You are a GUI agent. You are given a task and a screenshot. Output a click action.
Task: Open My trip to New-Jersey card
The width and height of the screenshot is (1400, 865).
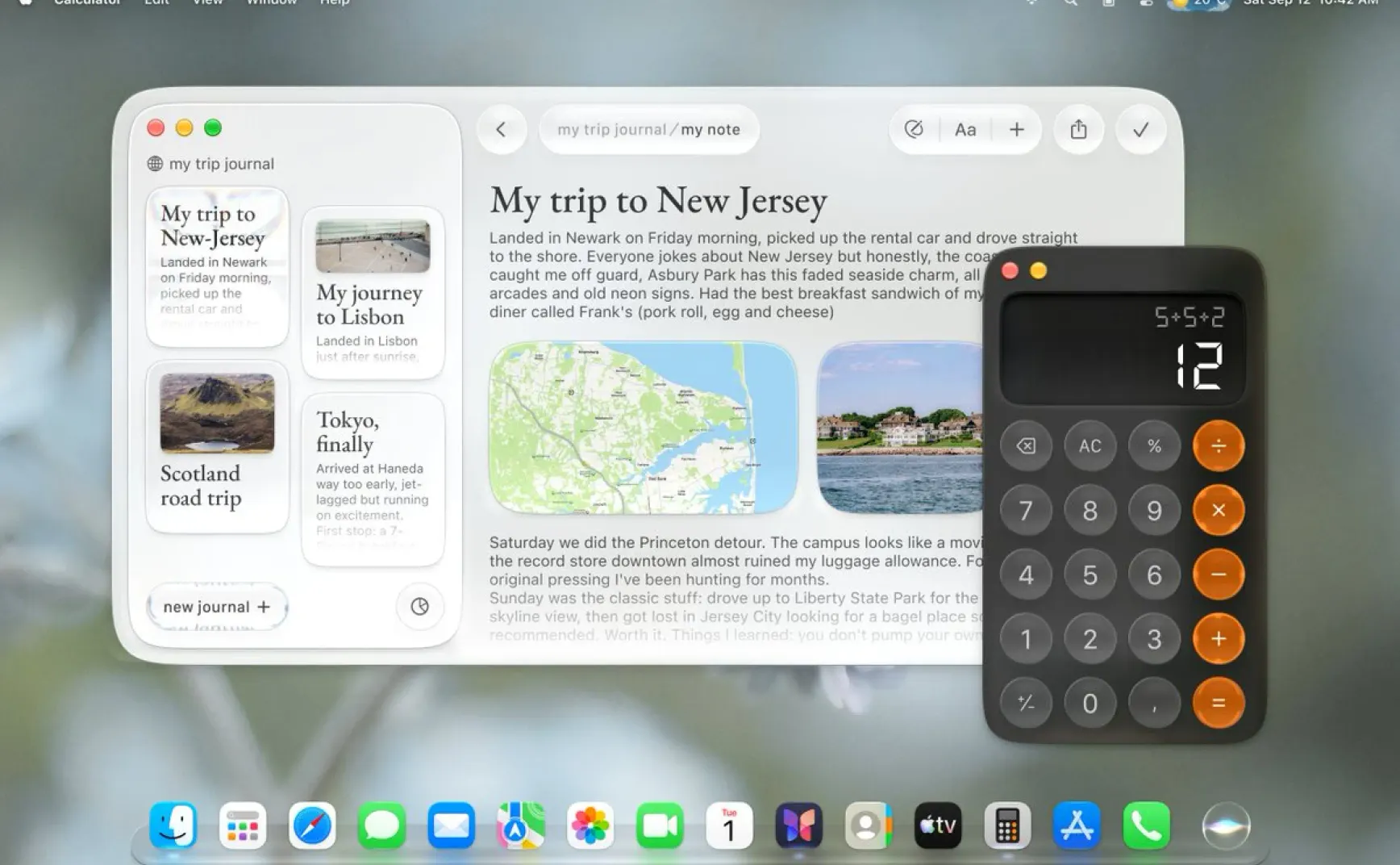click(217, 267)
